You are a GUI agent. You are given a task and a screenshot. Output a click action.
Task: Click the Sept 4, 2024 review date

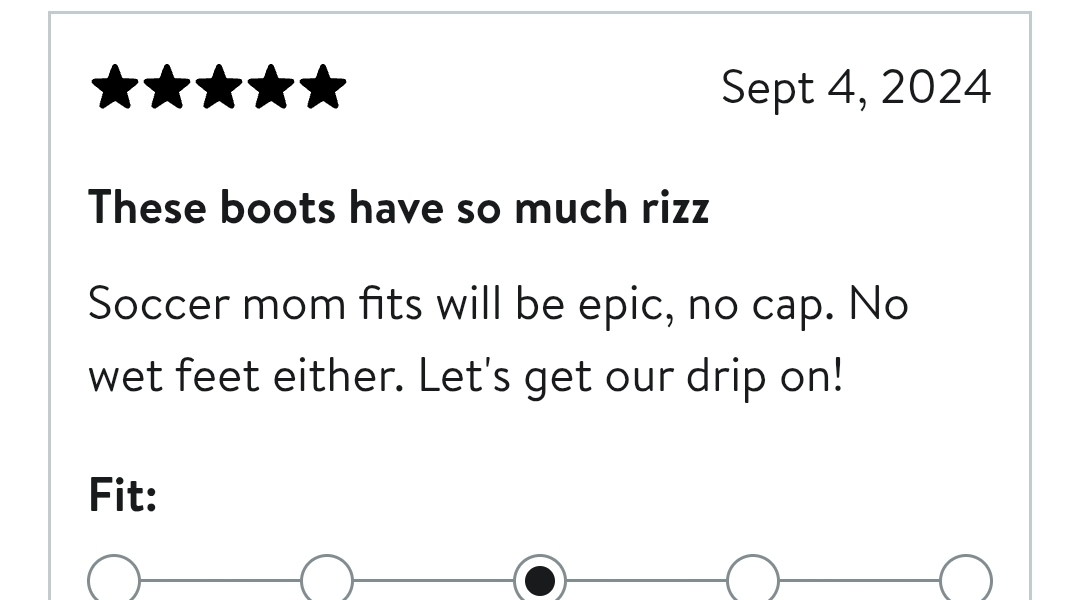856,88
